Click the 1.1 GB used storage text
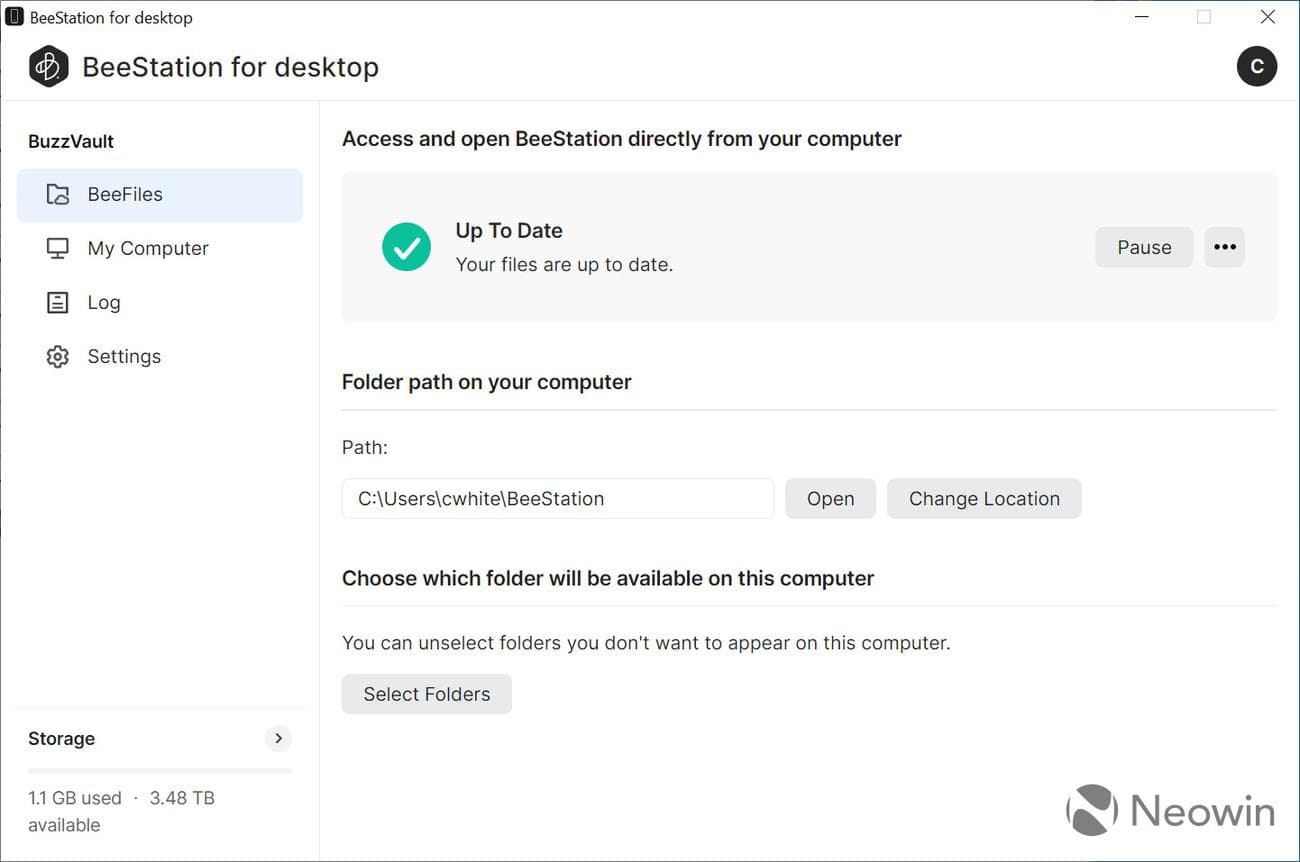Image resolution: width=1300 pixels, height=862 pixels. click(75, 797)
